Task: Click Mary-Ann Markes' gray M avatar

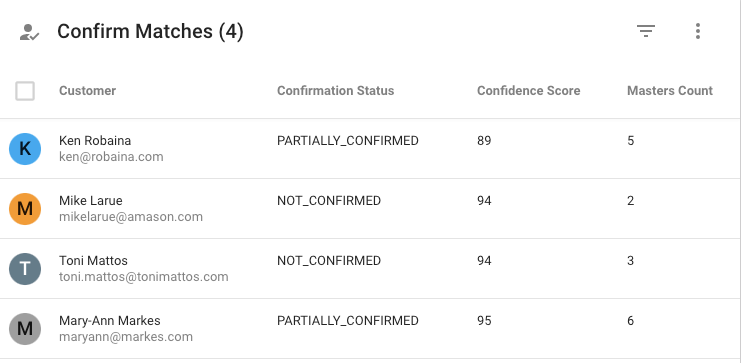Action: (25, 328)
